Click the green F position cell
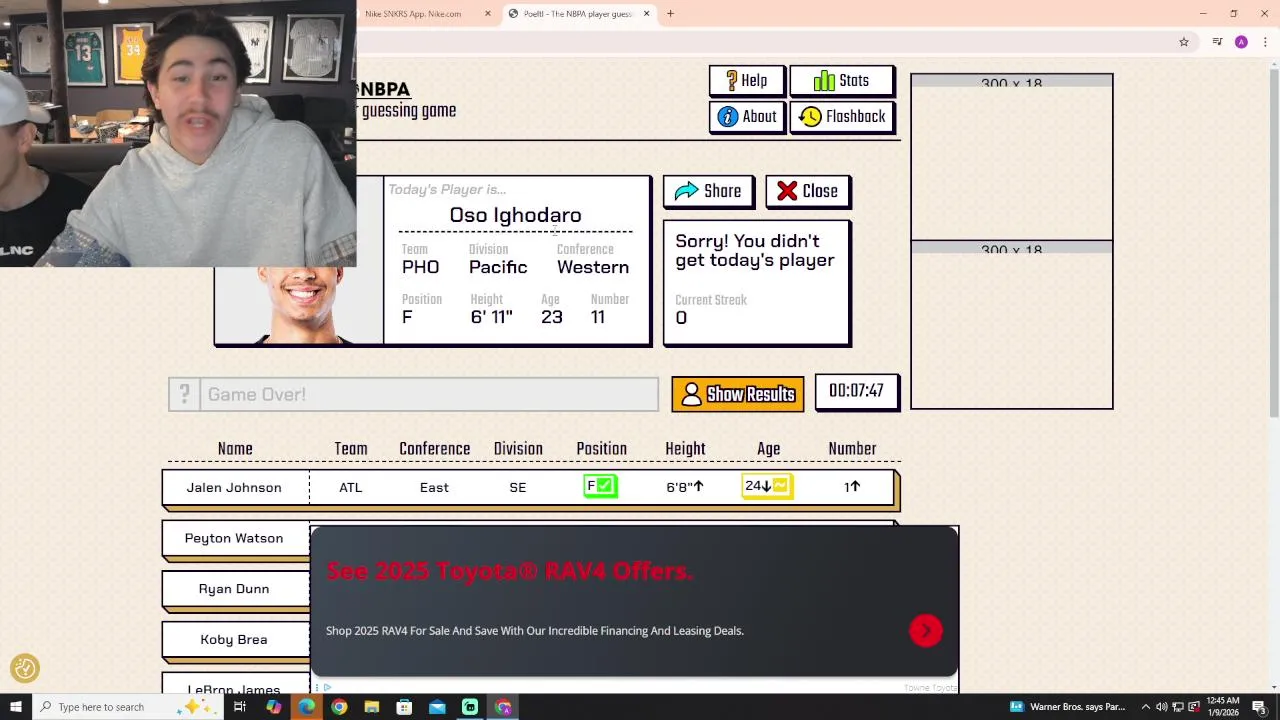1280x720 pixels. pos(601,486)
